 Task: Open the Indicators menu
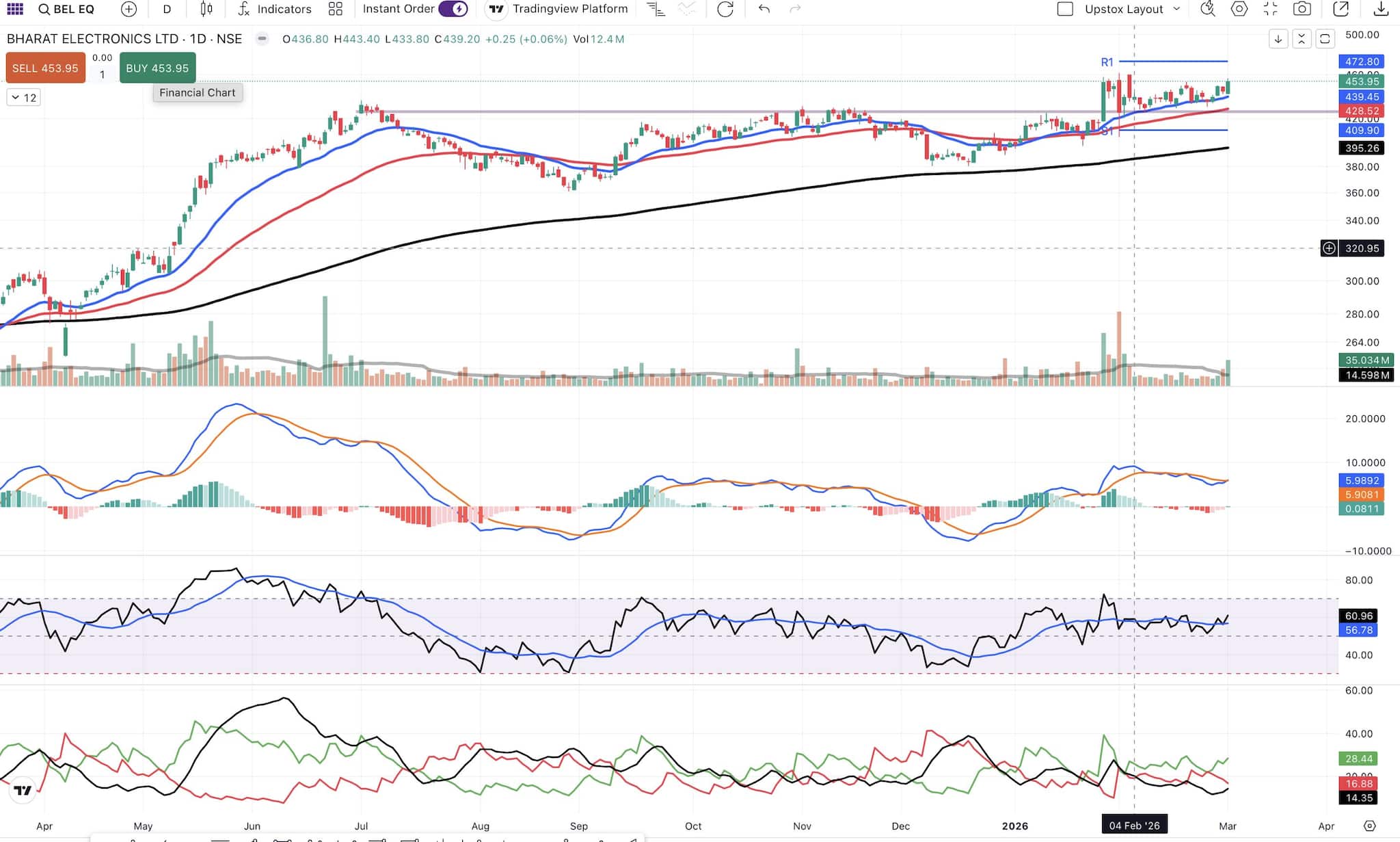pyautogui.click(x=275, y=9)
